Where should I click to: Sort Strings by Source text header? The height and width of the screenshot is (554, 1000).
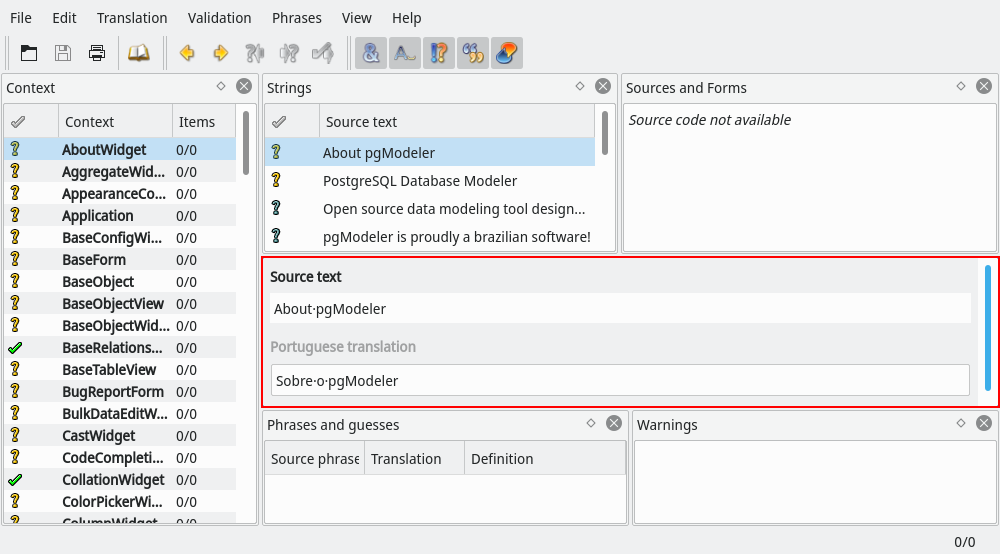coord(457,122)
